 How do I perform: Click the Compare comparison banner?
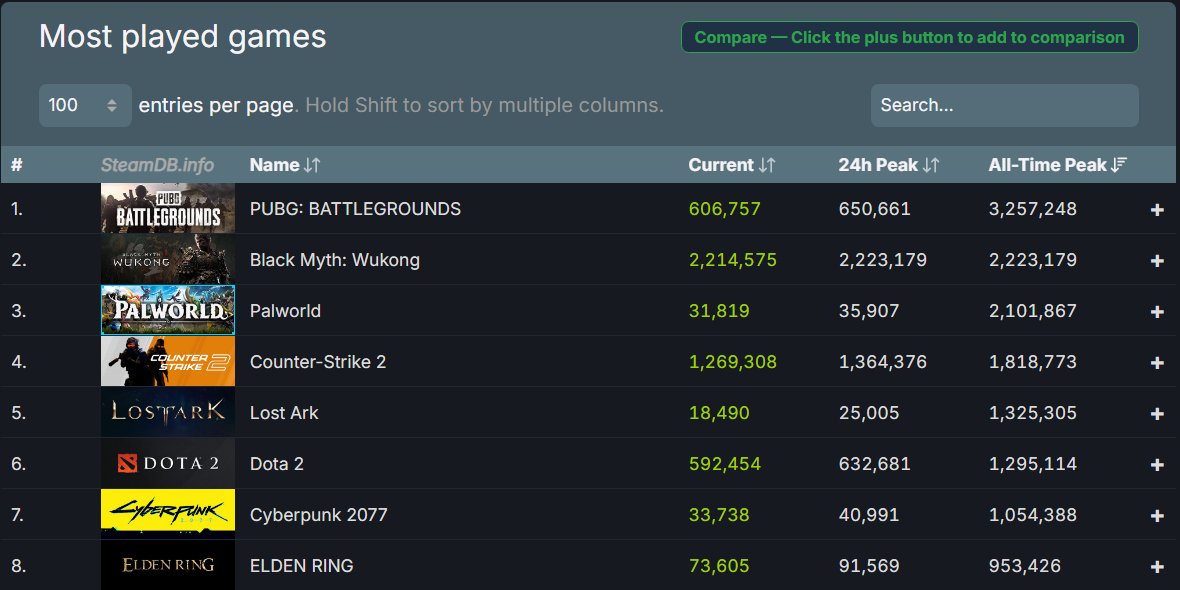(909, 37)
